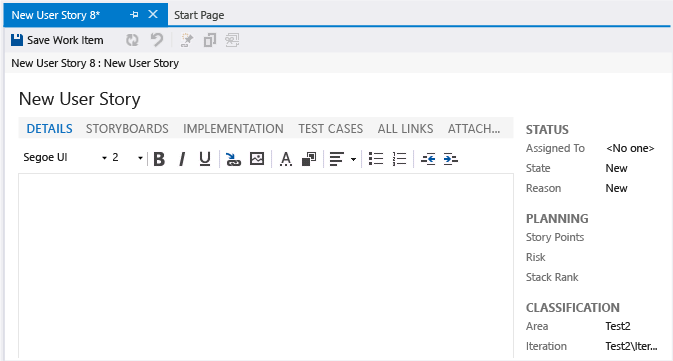Screen dimensions: 673x361
Task: Open the Assigned To <No one> field
Action: 630,148
